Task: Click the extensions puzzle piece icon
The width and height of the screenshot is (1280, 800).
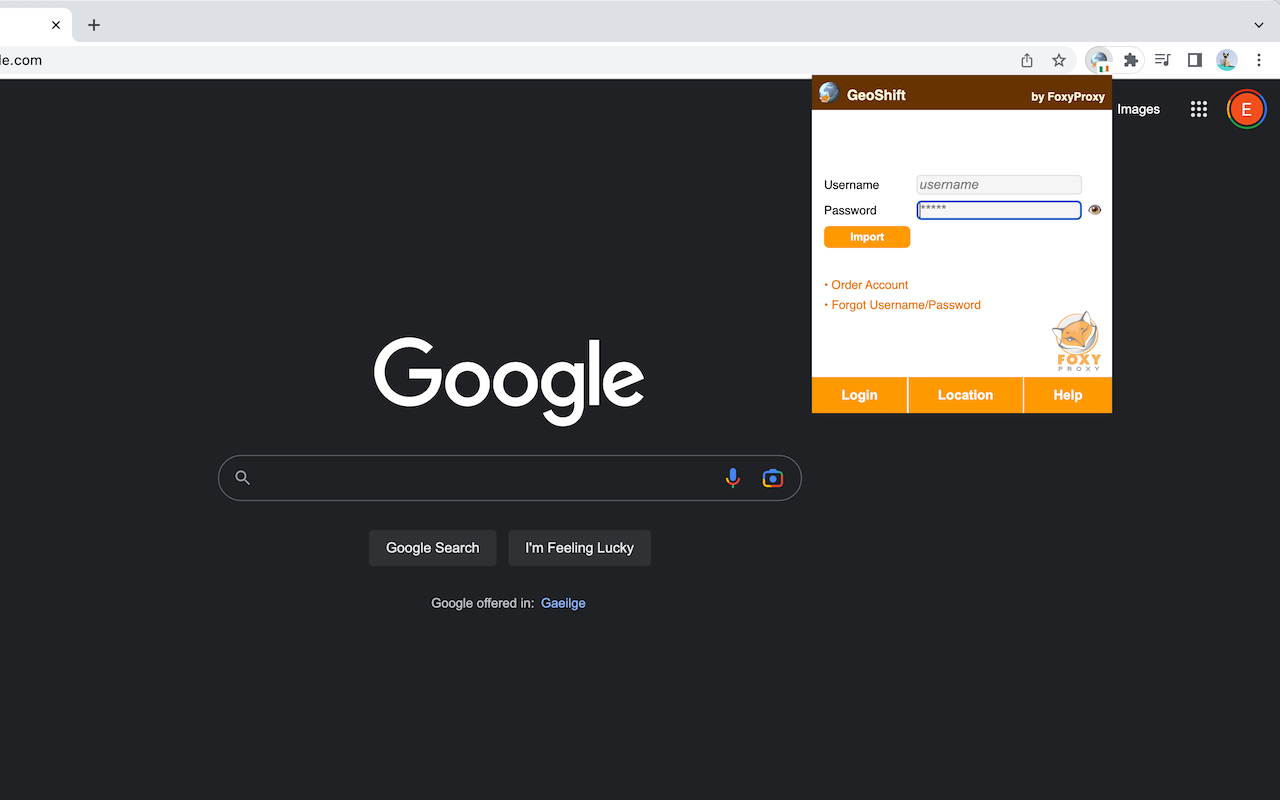Action: [x=1129, y=60]
